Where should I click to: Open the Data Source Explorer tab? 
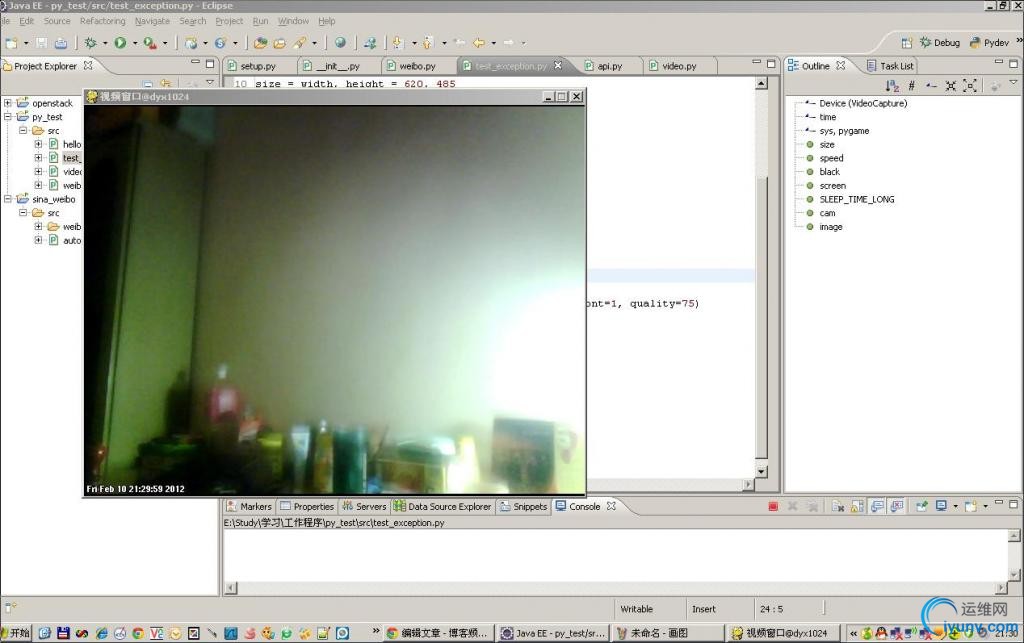click(442, 507)
